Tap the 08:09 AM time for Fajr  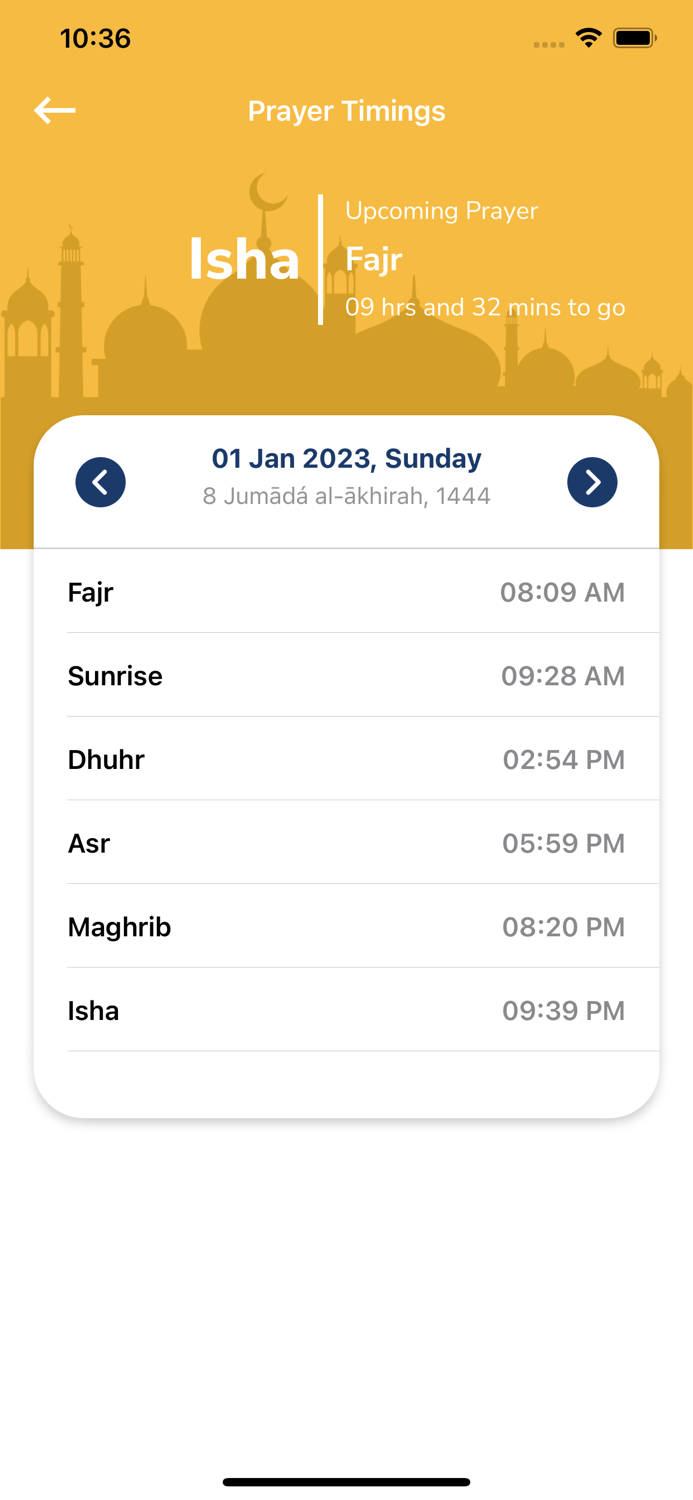point(563,592)
